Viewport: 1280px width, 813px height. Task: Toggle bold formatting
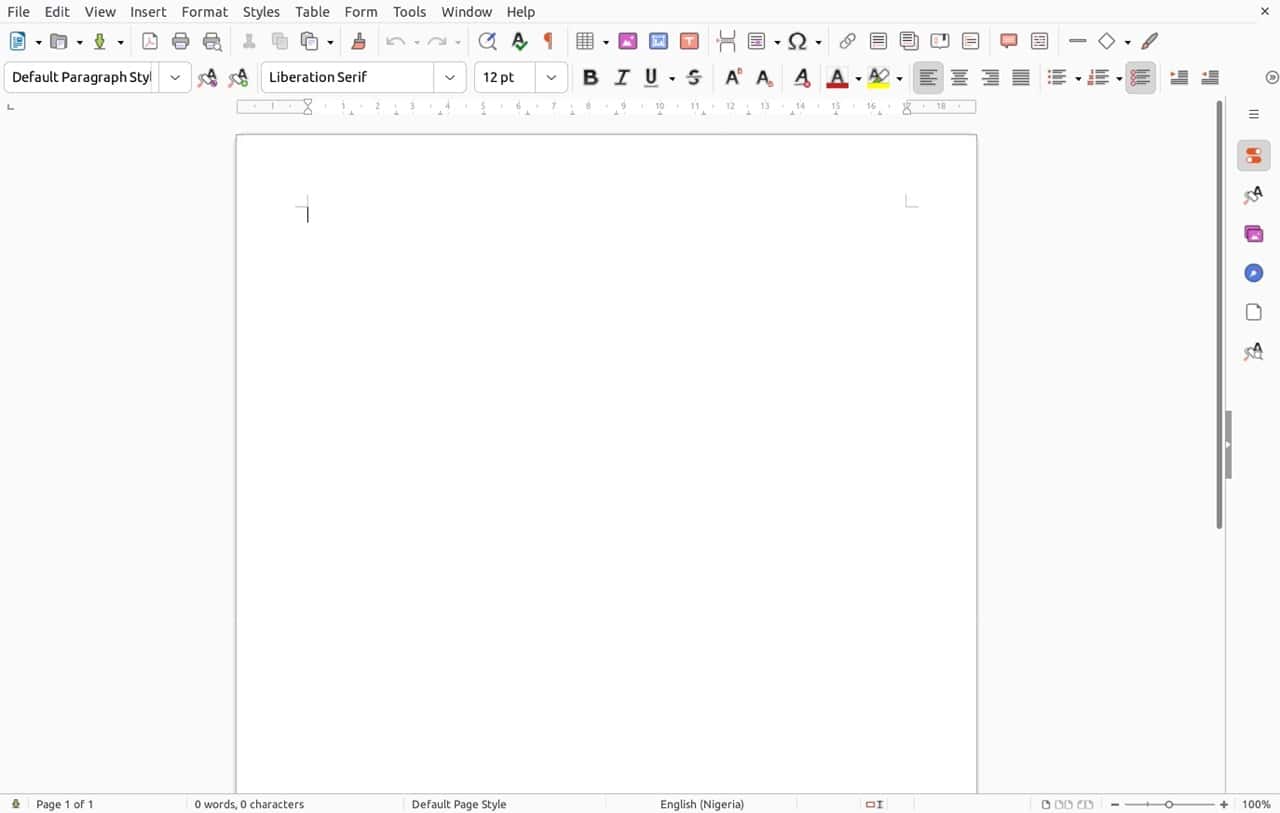[590, 77]
